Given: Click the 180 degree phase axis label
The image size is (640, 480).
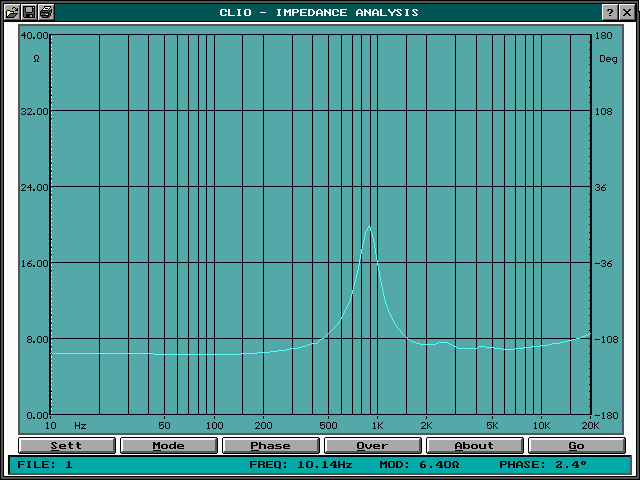Looking at the screenshot, I should pyautogui.click(x=604, y=36).
